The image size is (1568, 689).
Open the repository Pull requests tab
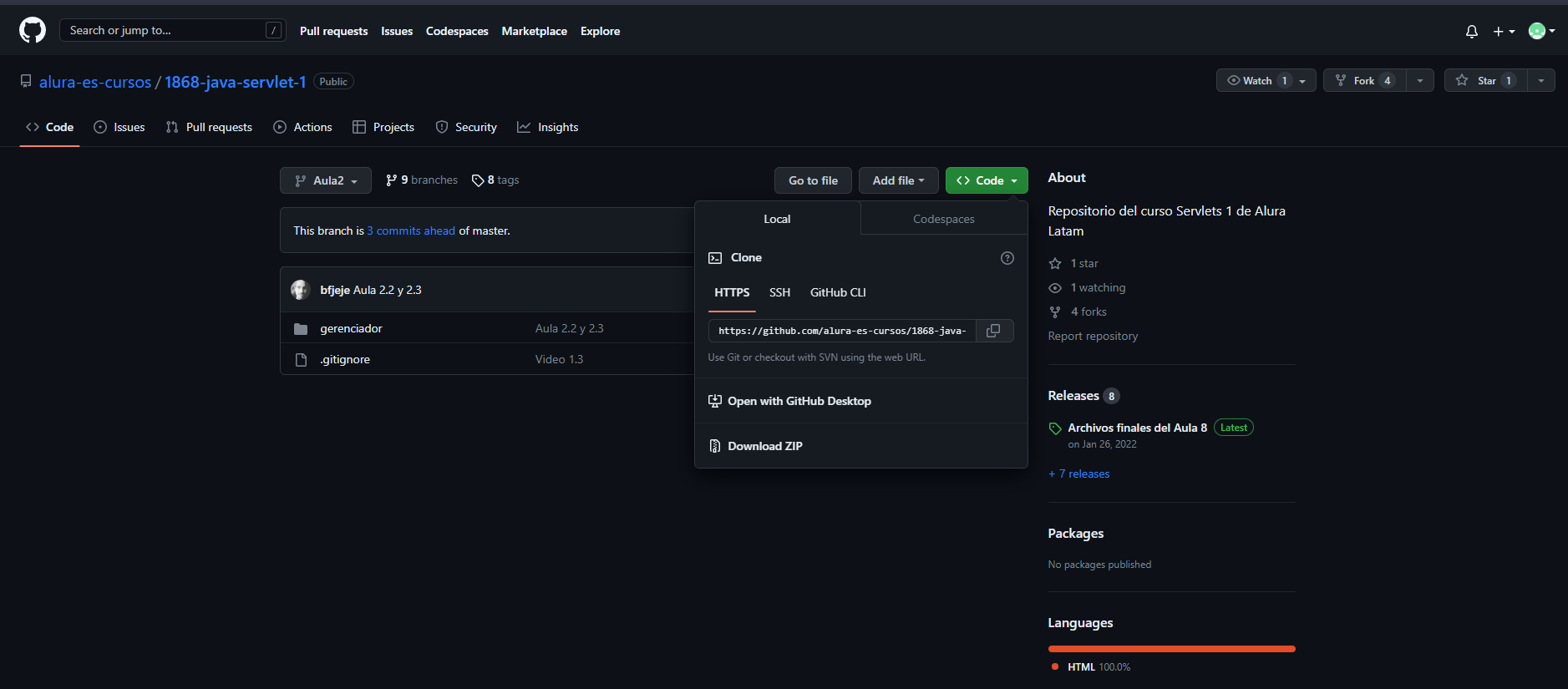click(x=209, y=127)
